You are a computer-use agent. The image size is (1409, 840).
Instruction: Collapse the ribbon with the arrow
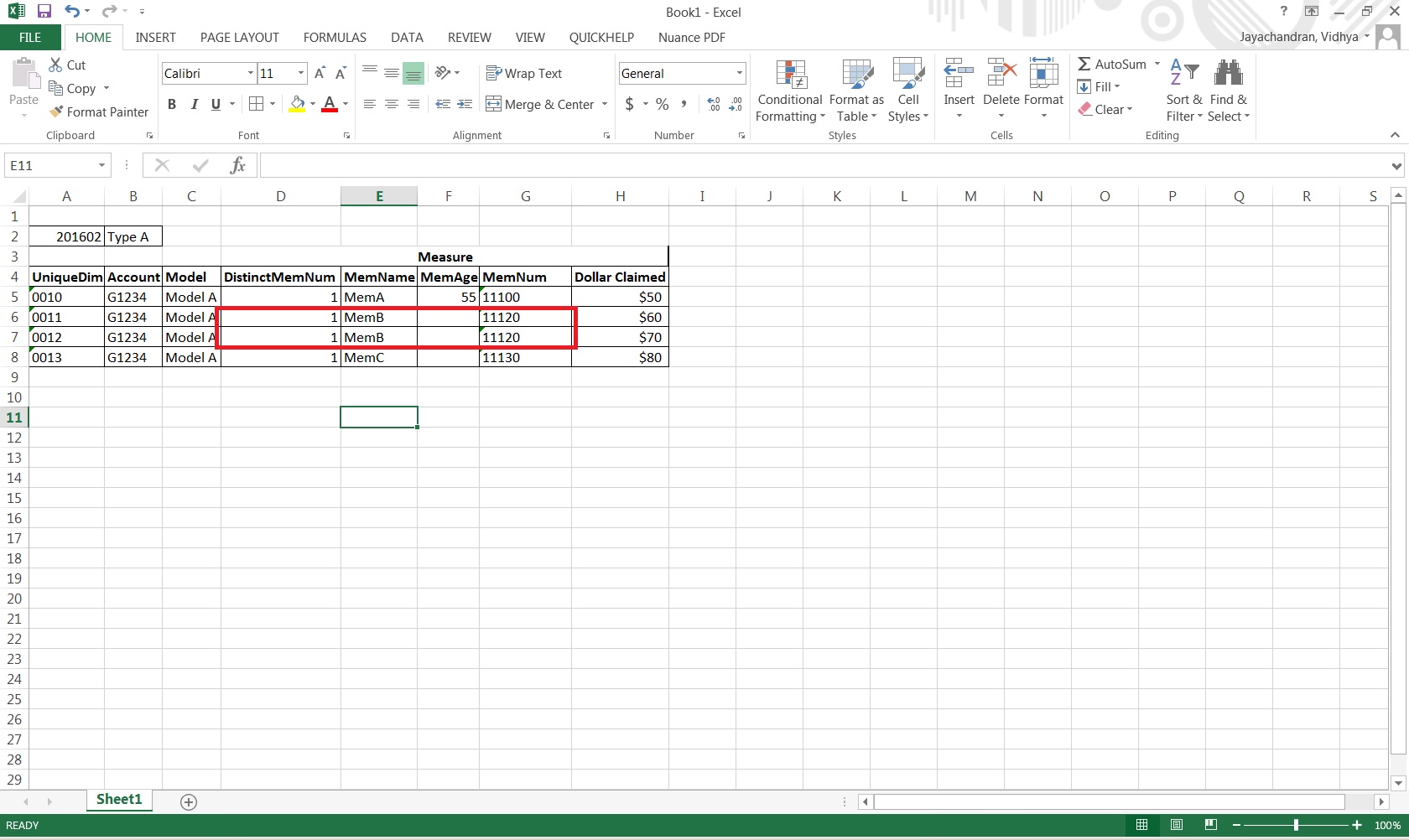[1395, 135]
